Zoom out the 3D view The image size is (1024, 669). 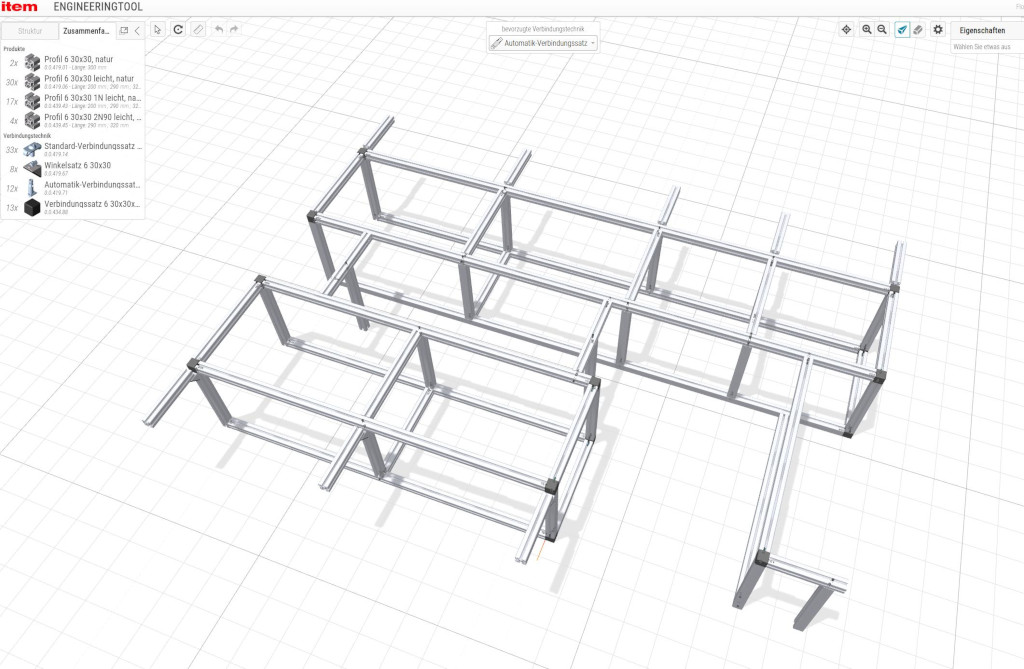[882, 29]
